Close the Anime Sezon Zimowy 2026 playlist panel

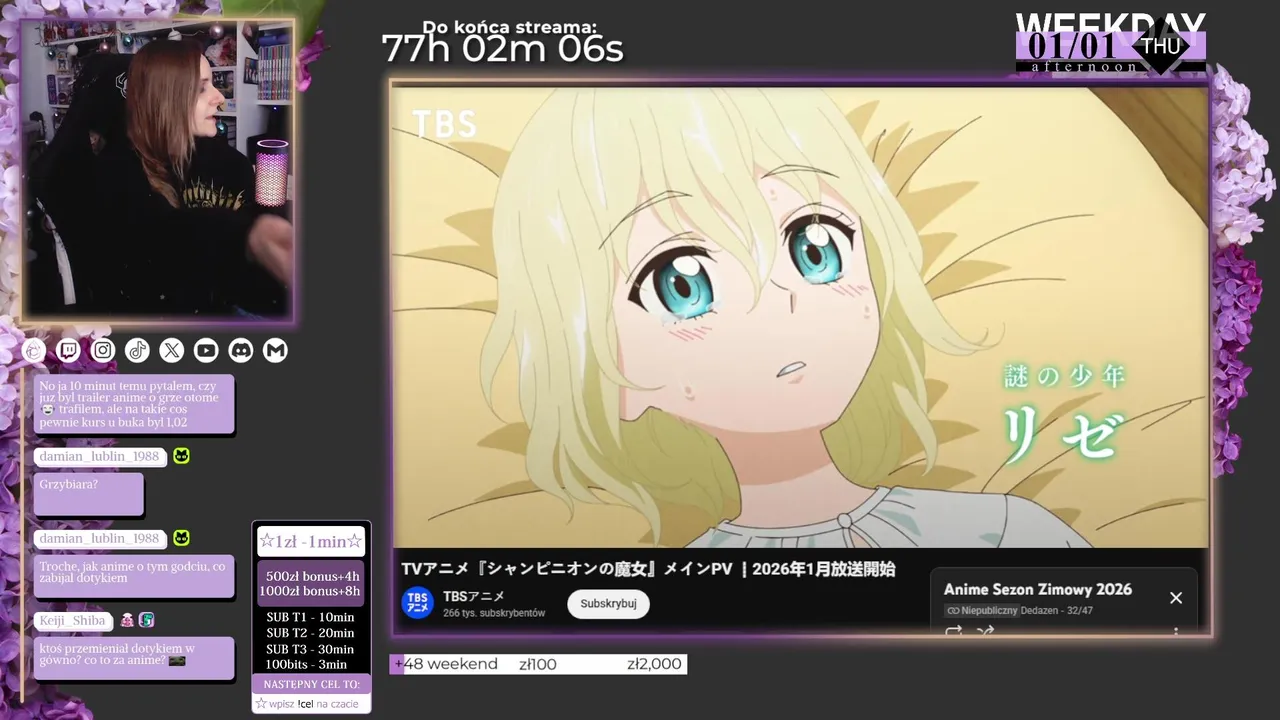click(1176, 598)
